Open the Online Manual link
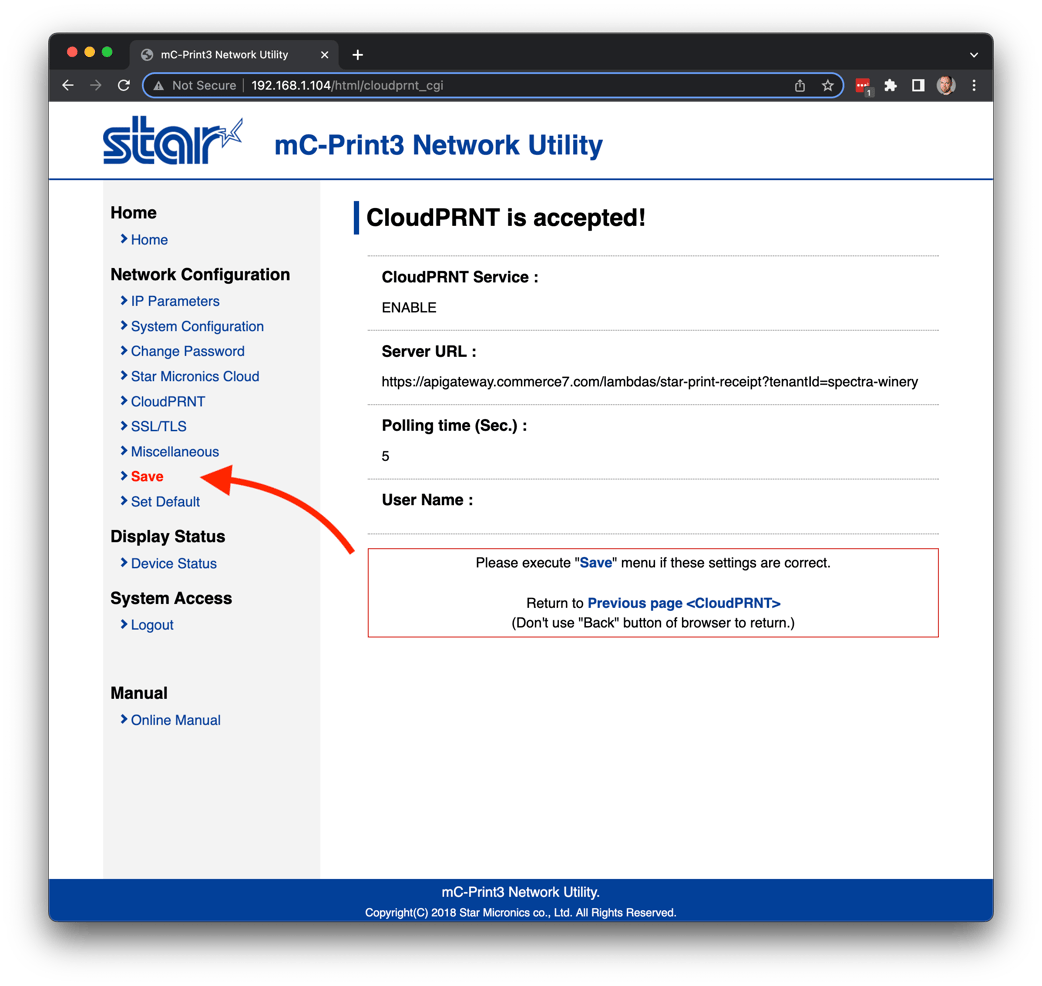 tap(176, 720)
